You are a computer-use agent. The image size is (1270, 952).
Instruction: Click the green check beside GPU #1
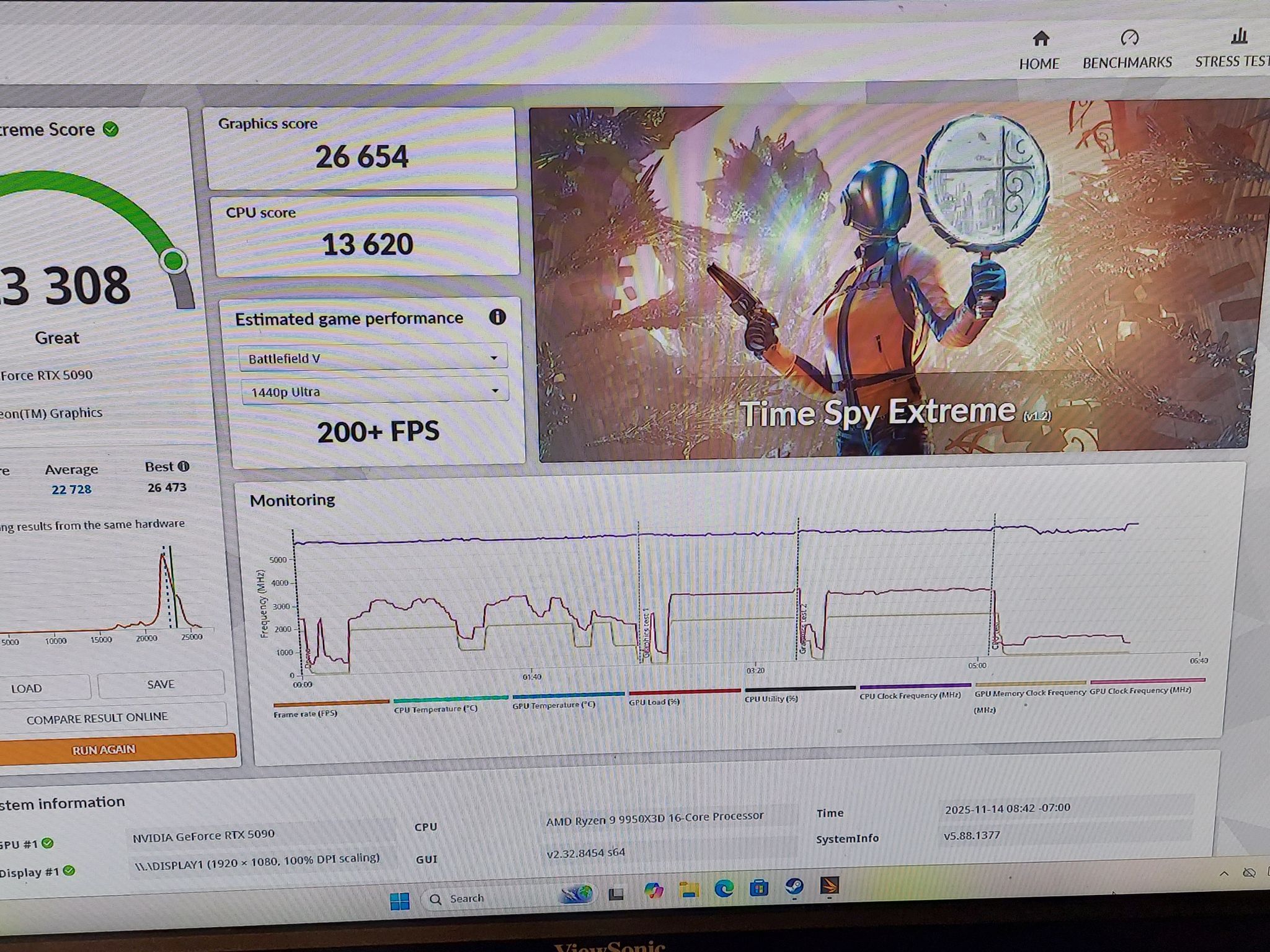click(x=48, y=843)
